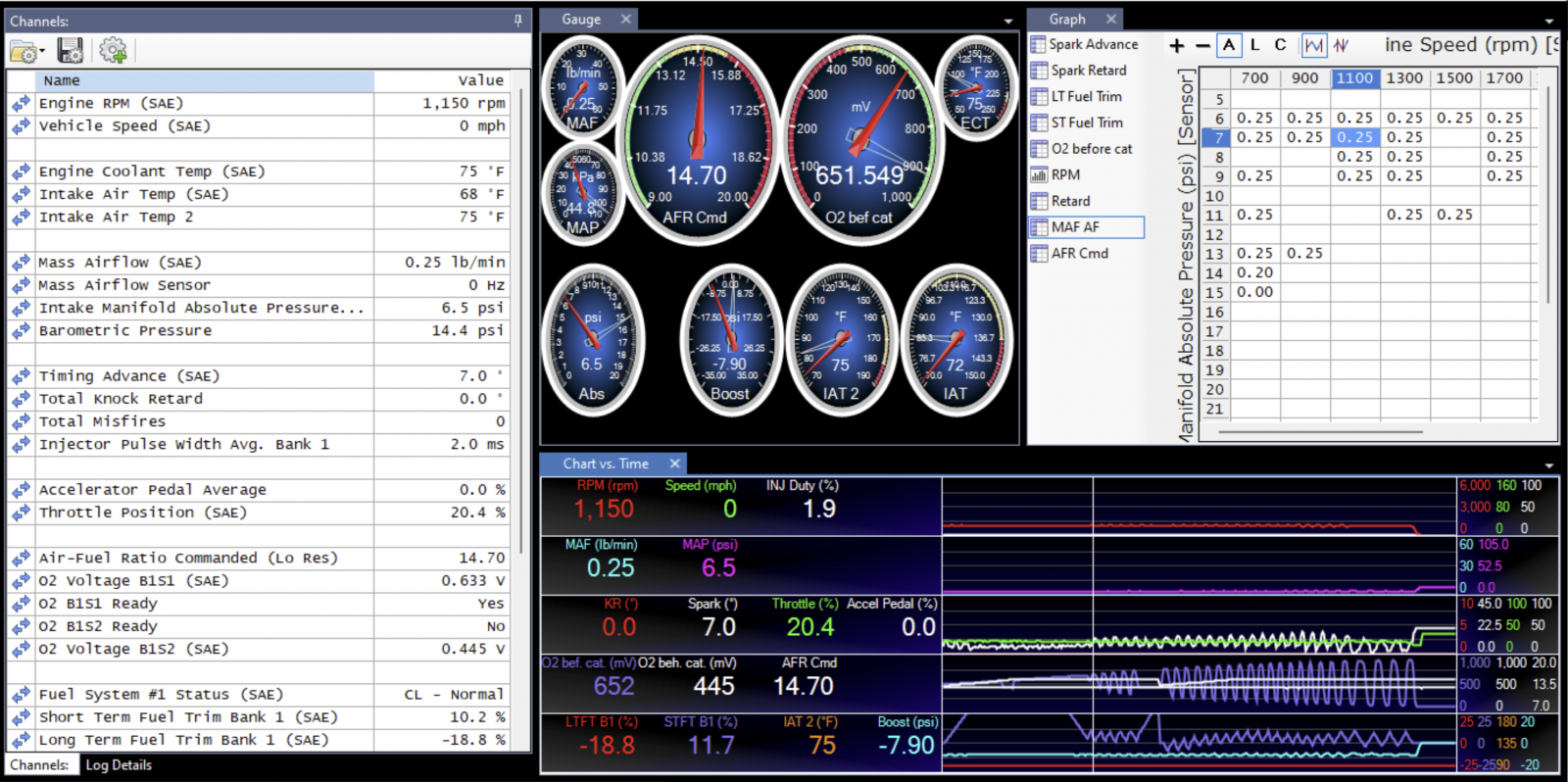
Task: Click the graph table horizontal scrollbar
Action: [1320, 431]
